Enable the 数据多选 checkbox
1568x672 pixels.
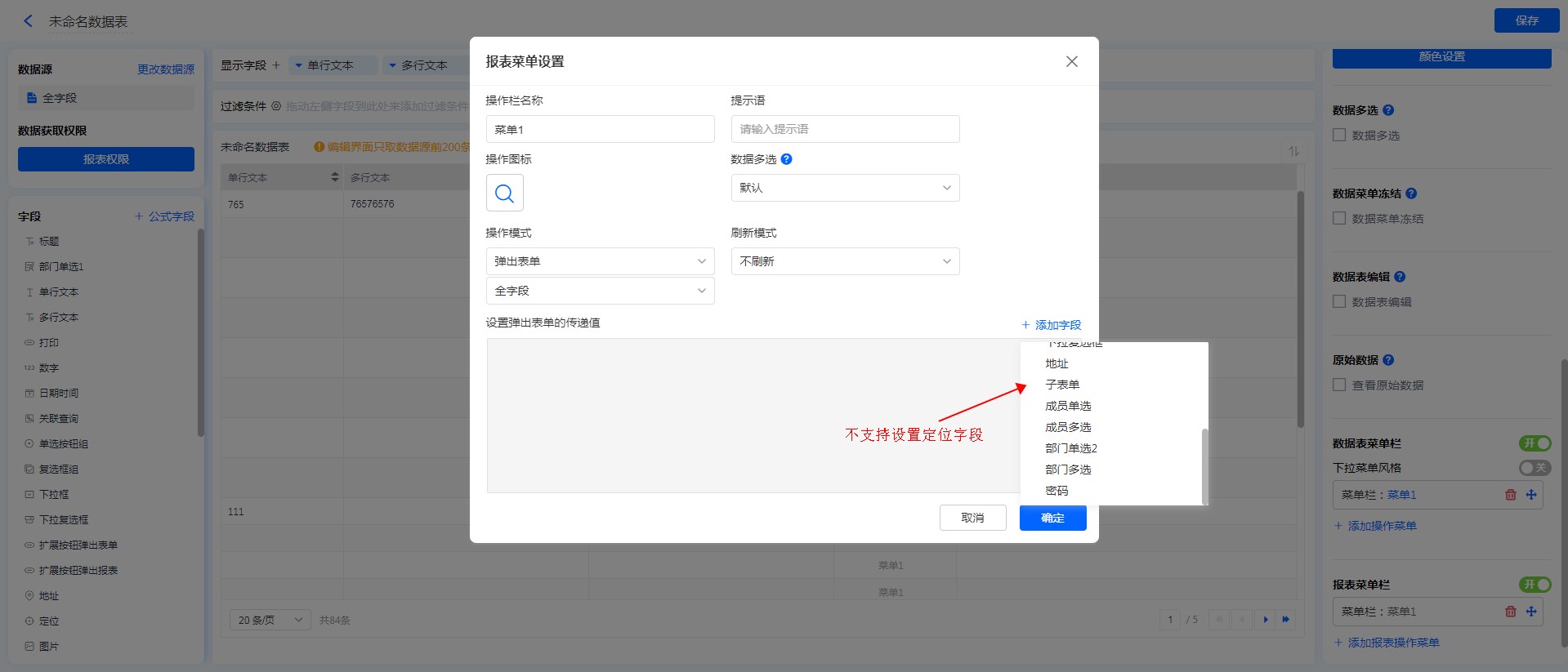[x=1339, y=136]
